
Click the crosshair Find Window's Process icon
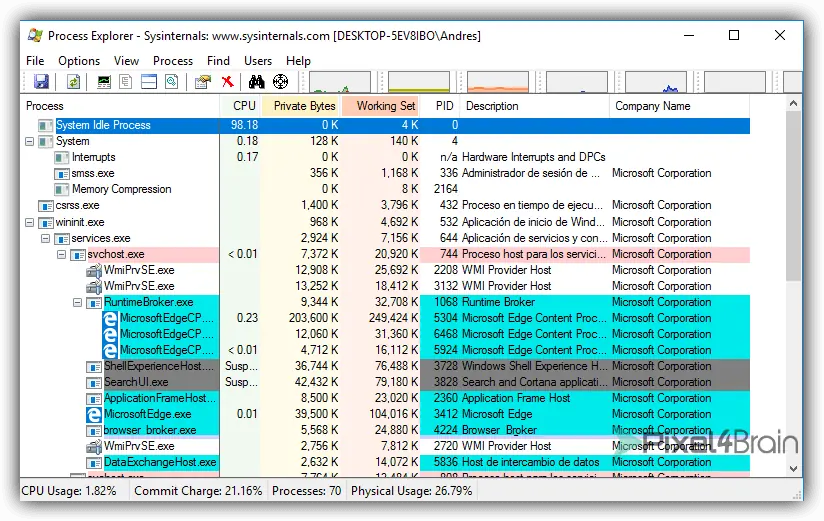[281, 81]
